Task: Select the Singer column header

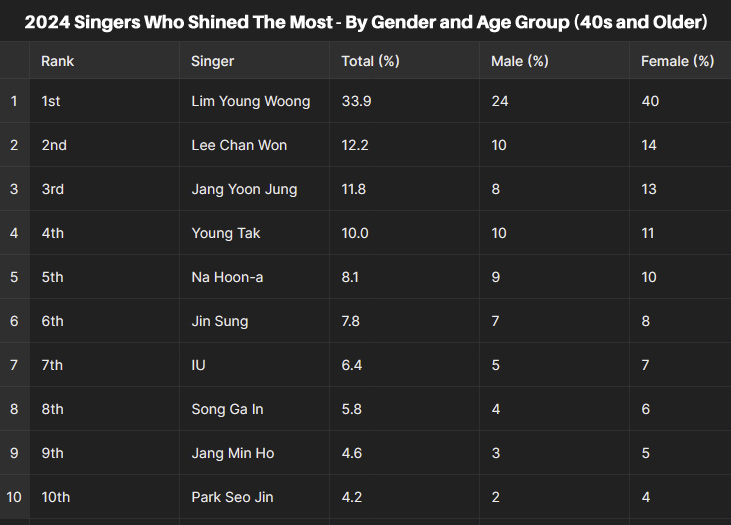Action: tap(255, 61)
